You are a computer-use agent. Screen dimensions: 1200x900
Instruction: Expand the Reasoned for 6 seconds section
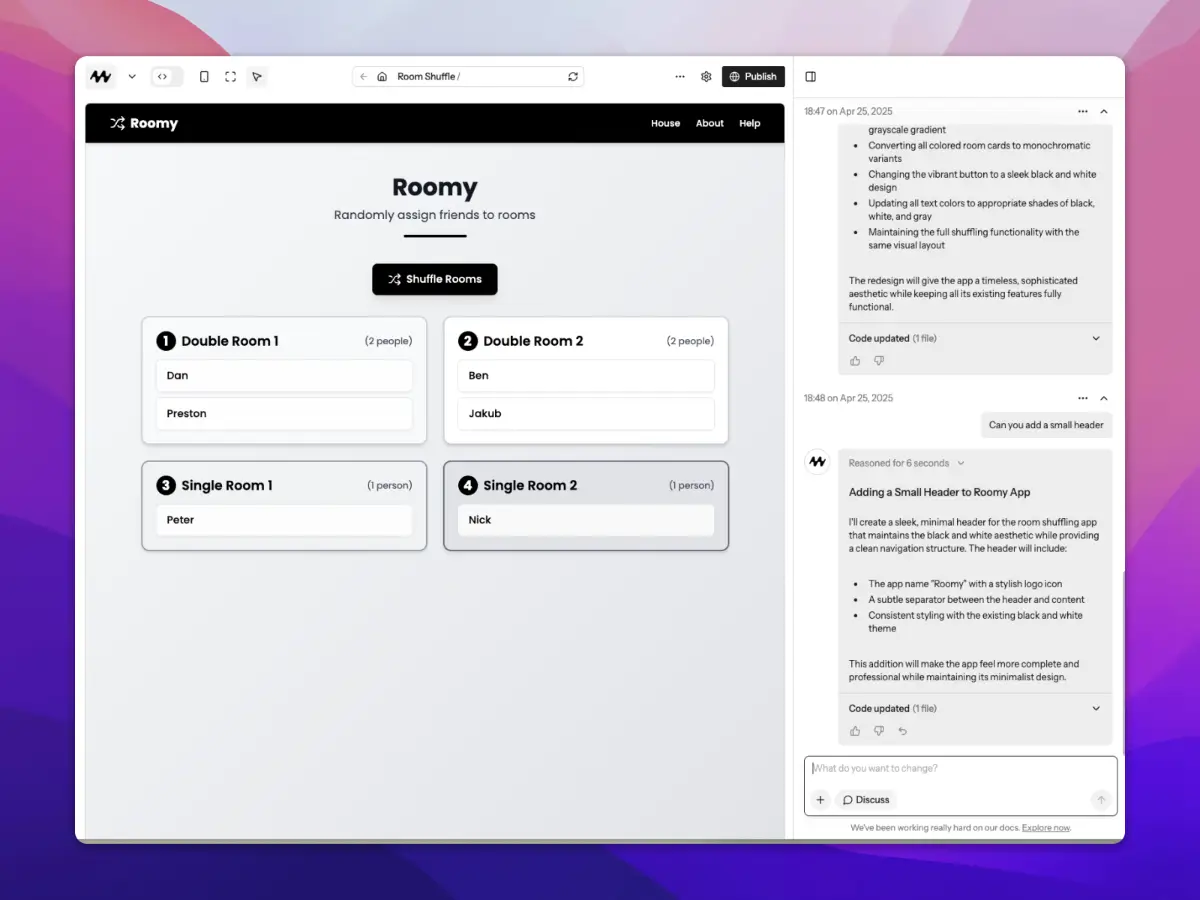pos(906,463)
